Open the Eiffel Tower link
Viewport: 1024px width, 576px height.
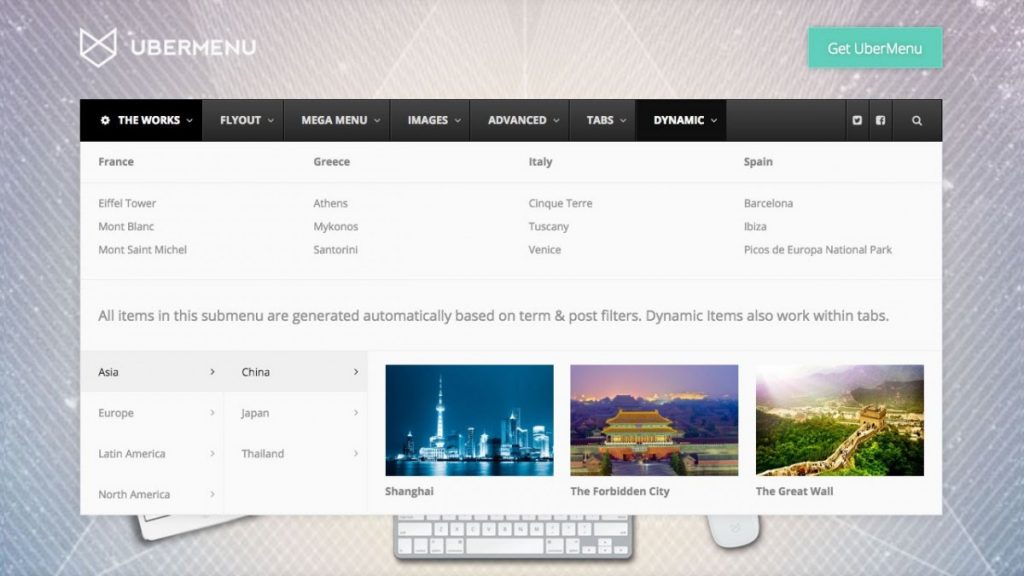125,203
